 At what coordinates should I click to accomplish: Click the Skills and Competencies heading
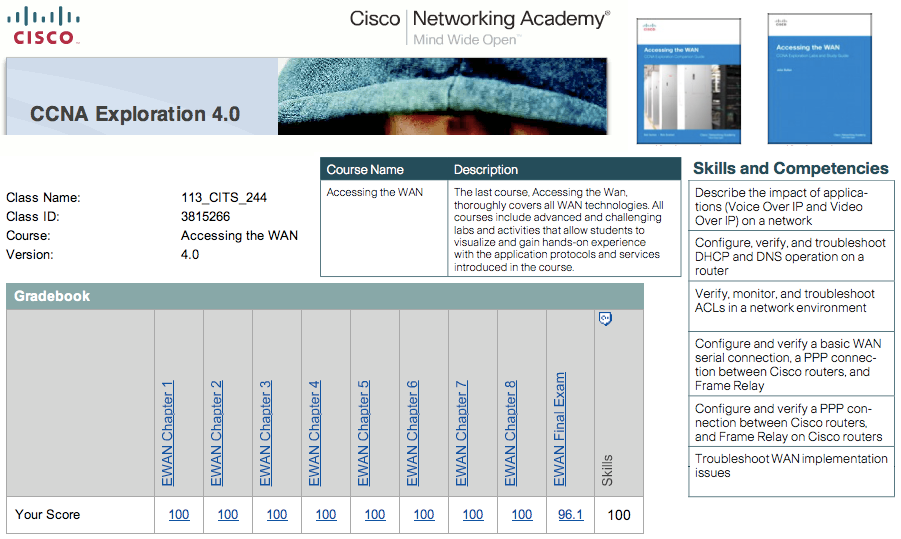point(791,168)
